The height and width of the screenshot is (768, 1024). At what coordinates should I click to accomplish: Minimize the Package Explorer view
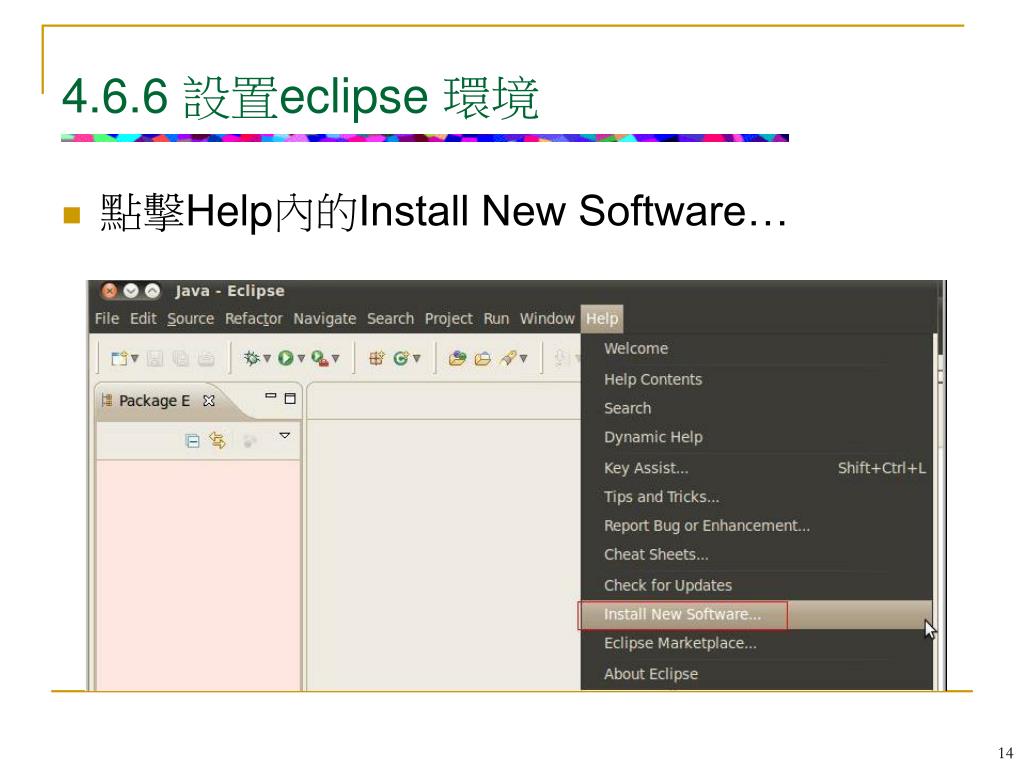point(271,396)
